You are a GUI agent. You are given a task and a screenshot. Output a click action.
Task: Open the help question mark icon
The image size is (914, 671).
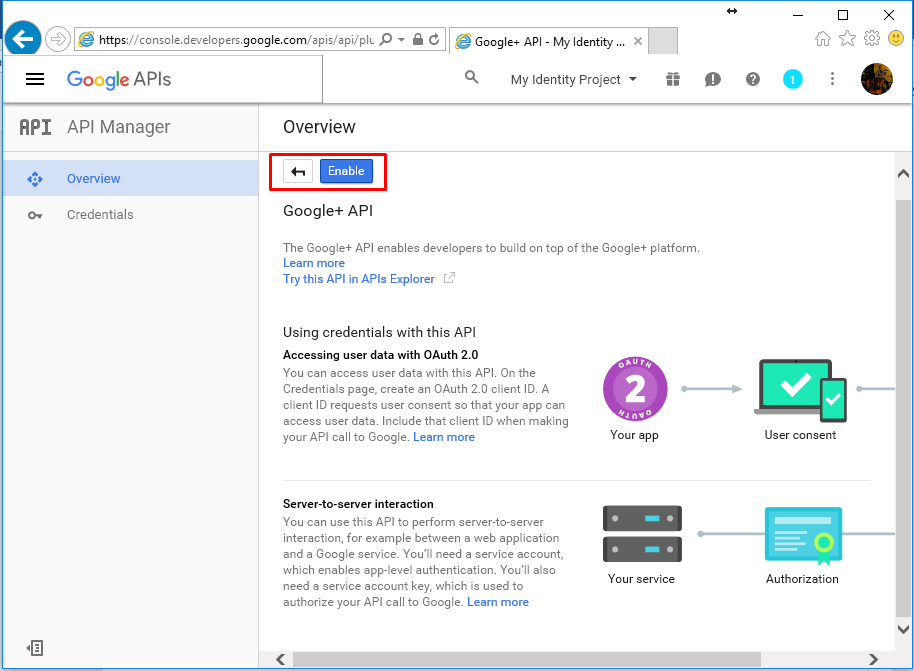[x=753, y=79]
